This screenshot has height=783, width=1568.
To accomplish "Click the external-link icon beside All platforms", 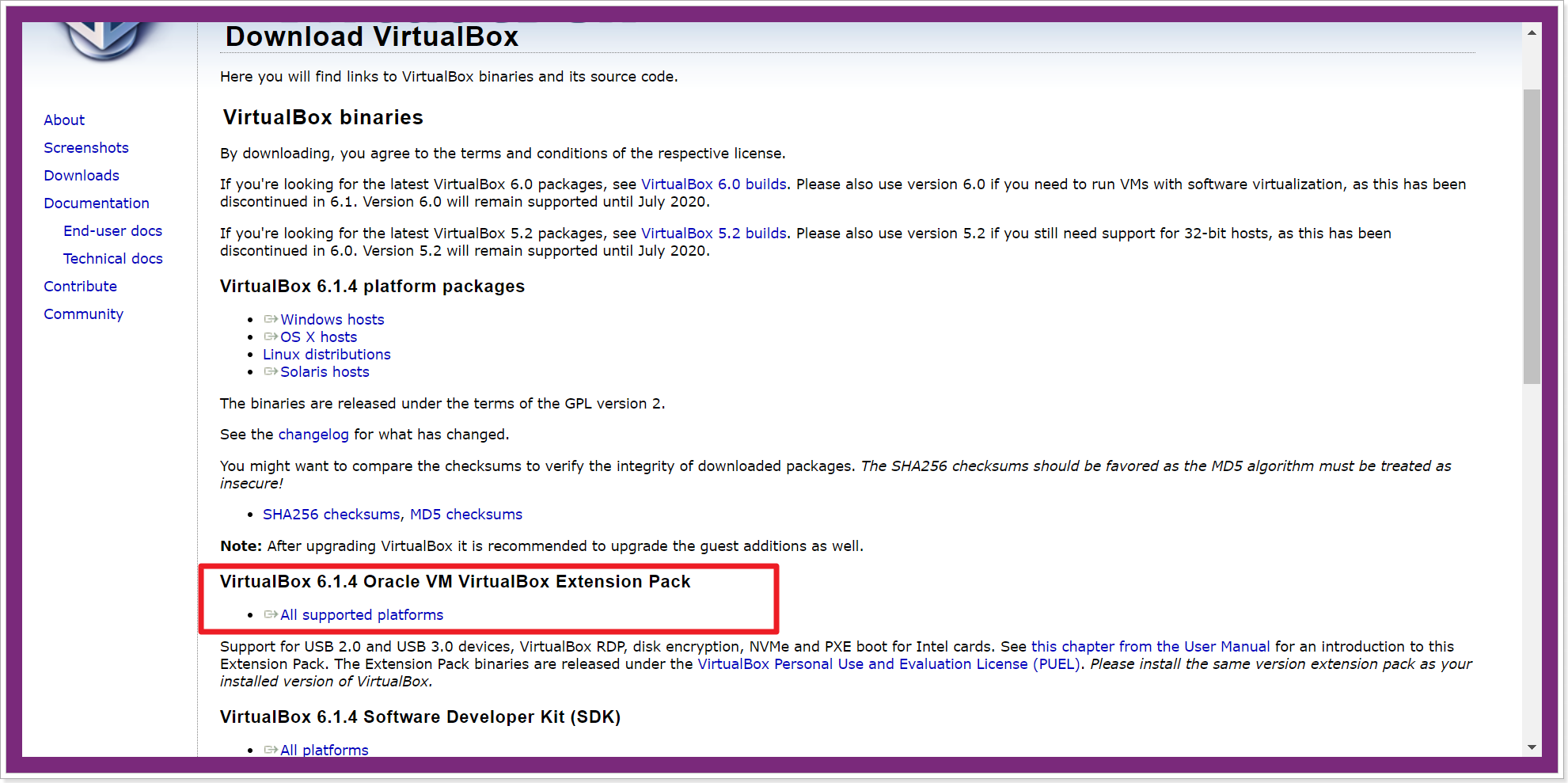I will (271, 750).
